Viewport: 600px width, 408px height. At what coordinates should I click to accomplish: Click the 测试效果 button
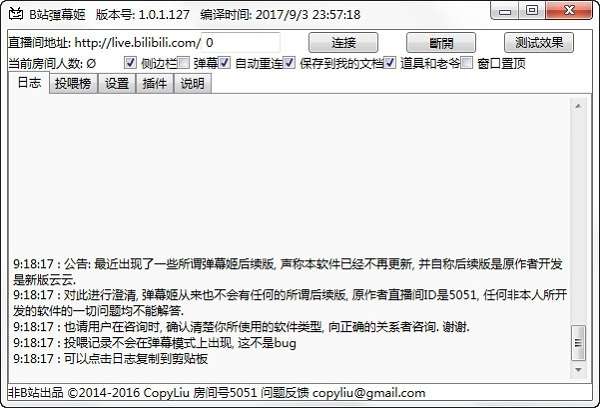coord(539,42)
